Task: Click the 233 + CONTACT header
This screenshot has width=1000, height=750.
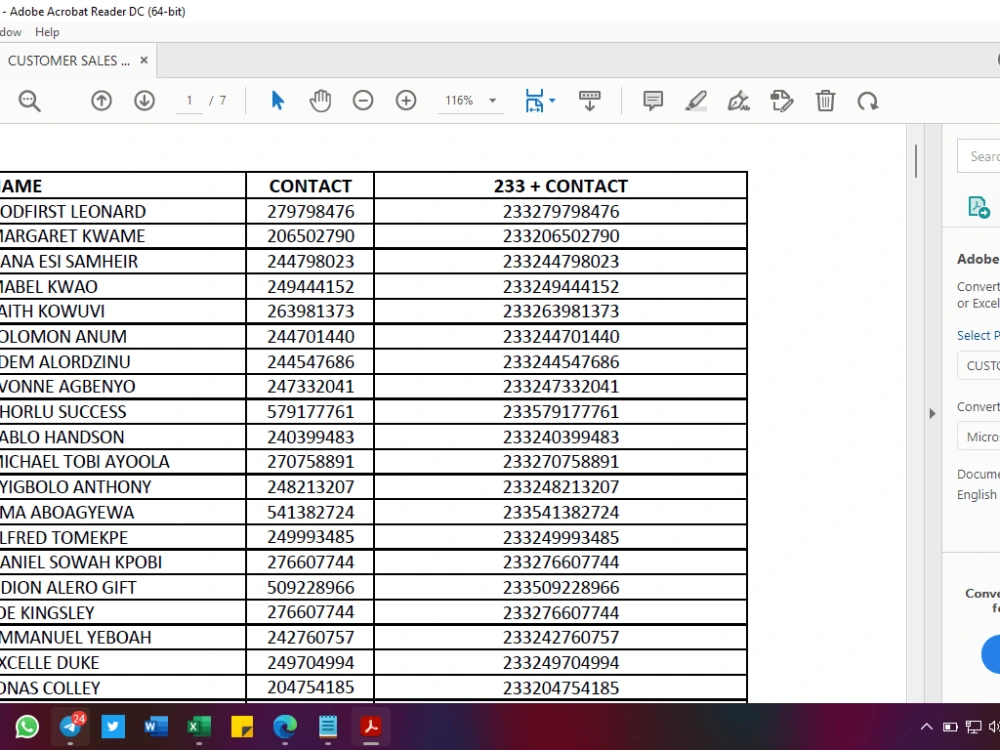Action: tap(561, 186)
